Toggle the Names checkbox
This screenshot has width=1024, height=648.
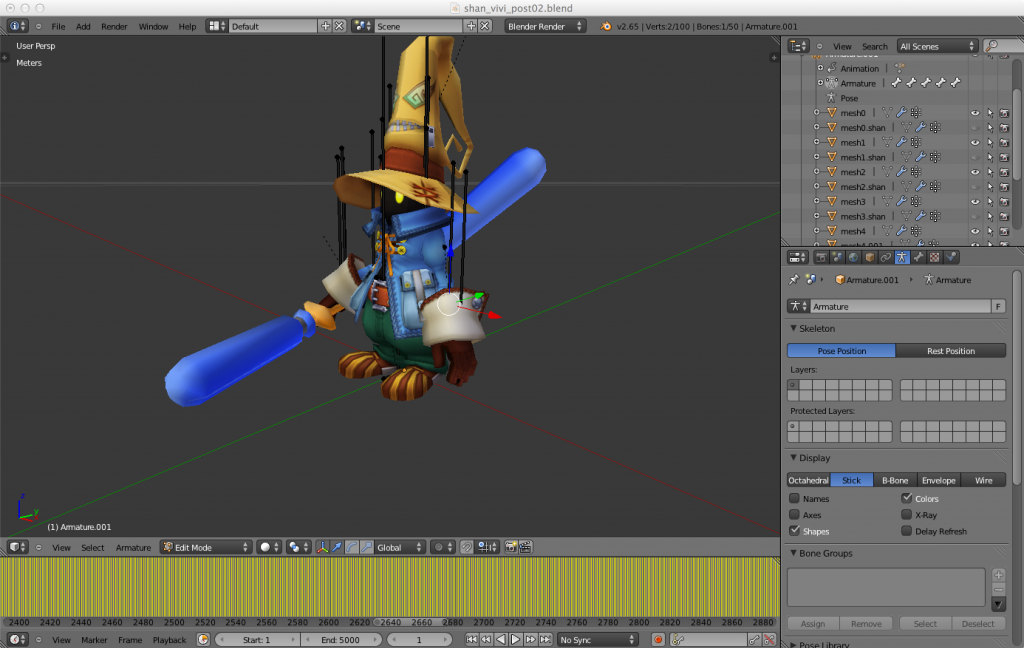[x=794, y=498]
